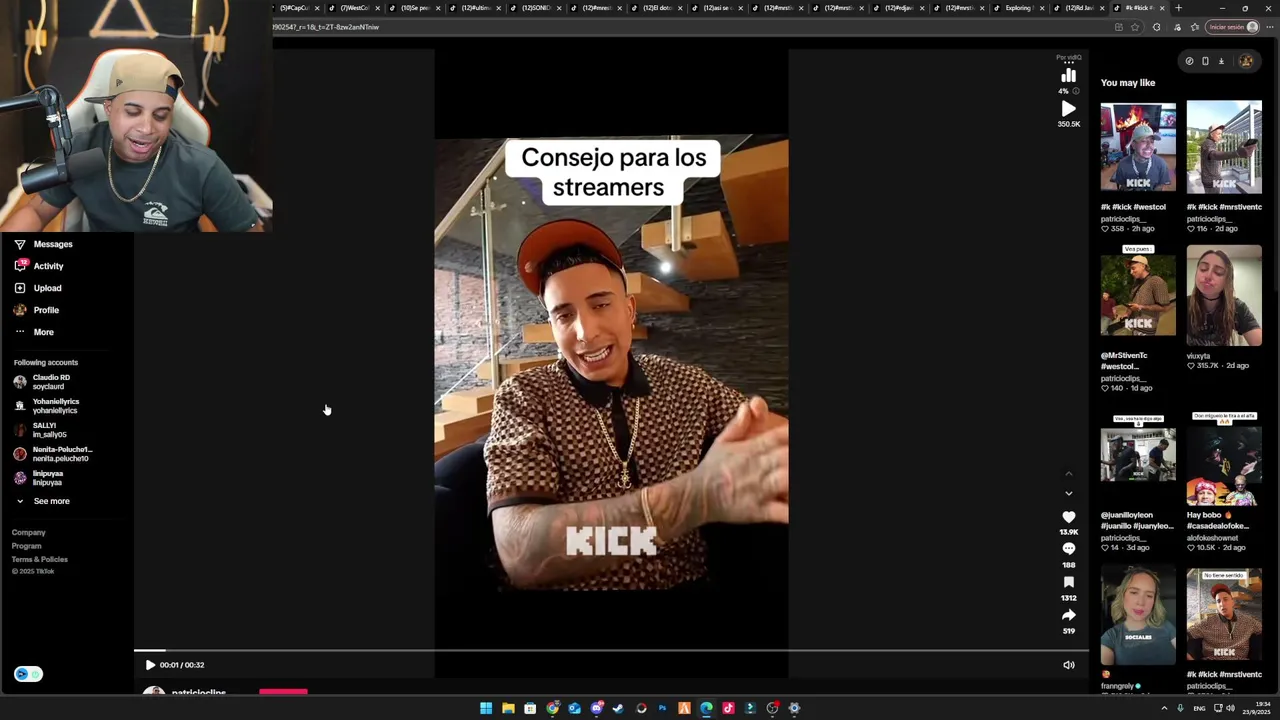Click the ENG language indicator
Screen dimensions: 1280x720
pos(1199,708)
